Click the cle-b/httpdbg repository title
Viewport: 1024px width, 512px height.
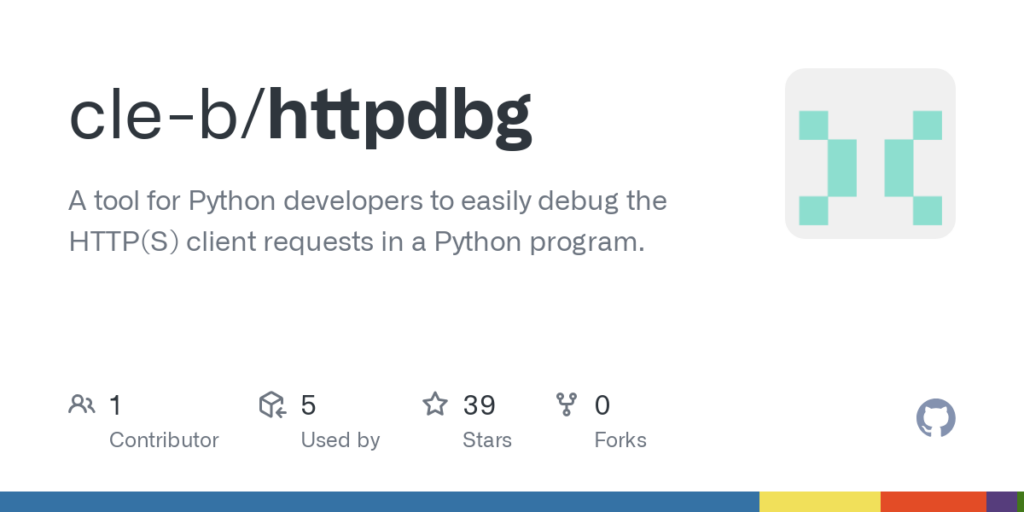click(300, 116)
